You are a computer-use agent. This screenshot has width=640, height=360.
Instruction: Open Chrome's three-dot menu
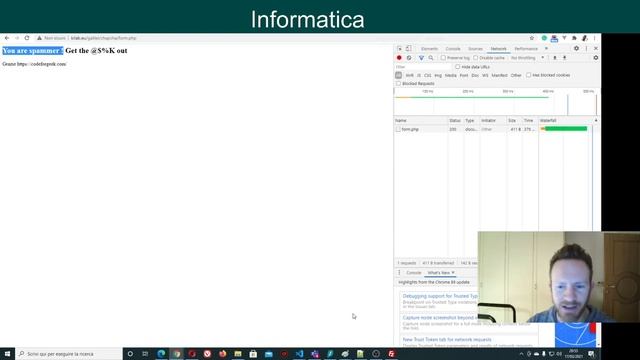coord(594,38)
